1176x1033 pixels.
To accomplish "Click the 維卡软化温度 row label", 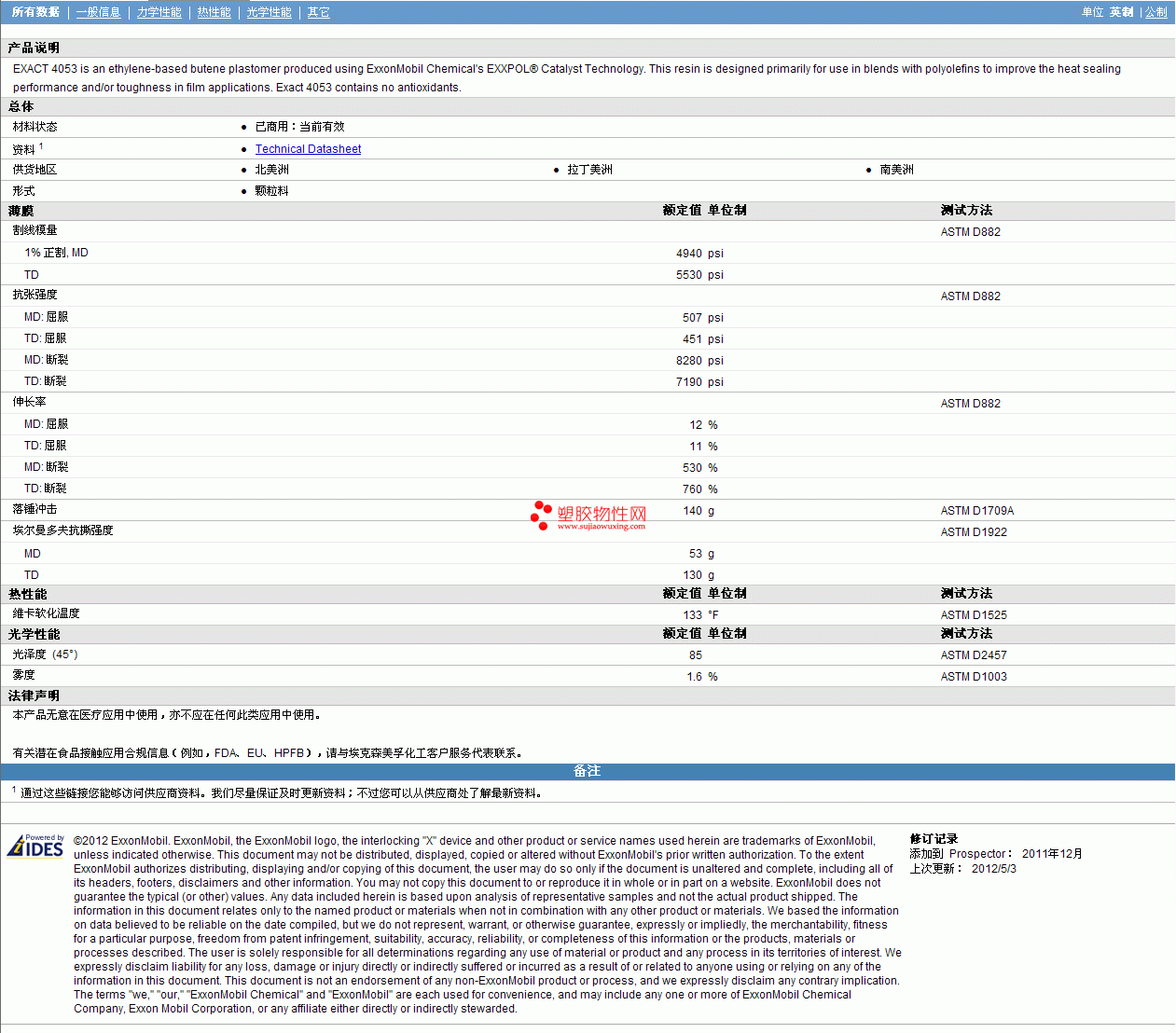I will 47,613.
